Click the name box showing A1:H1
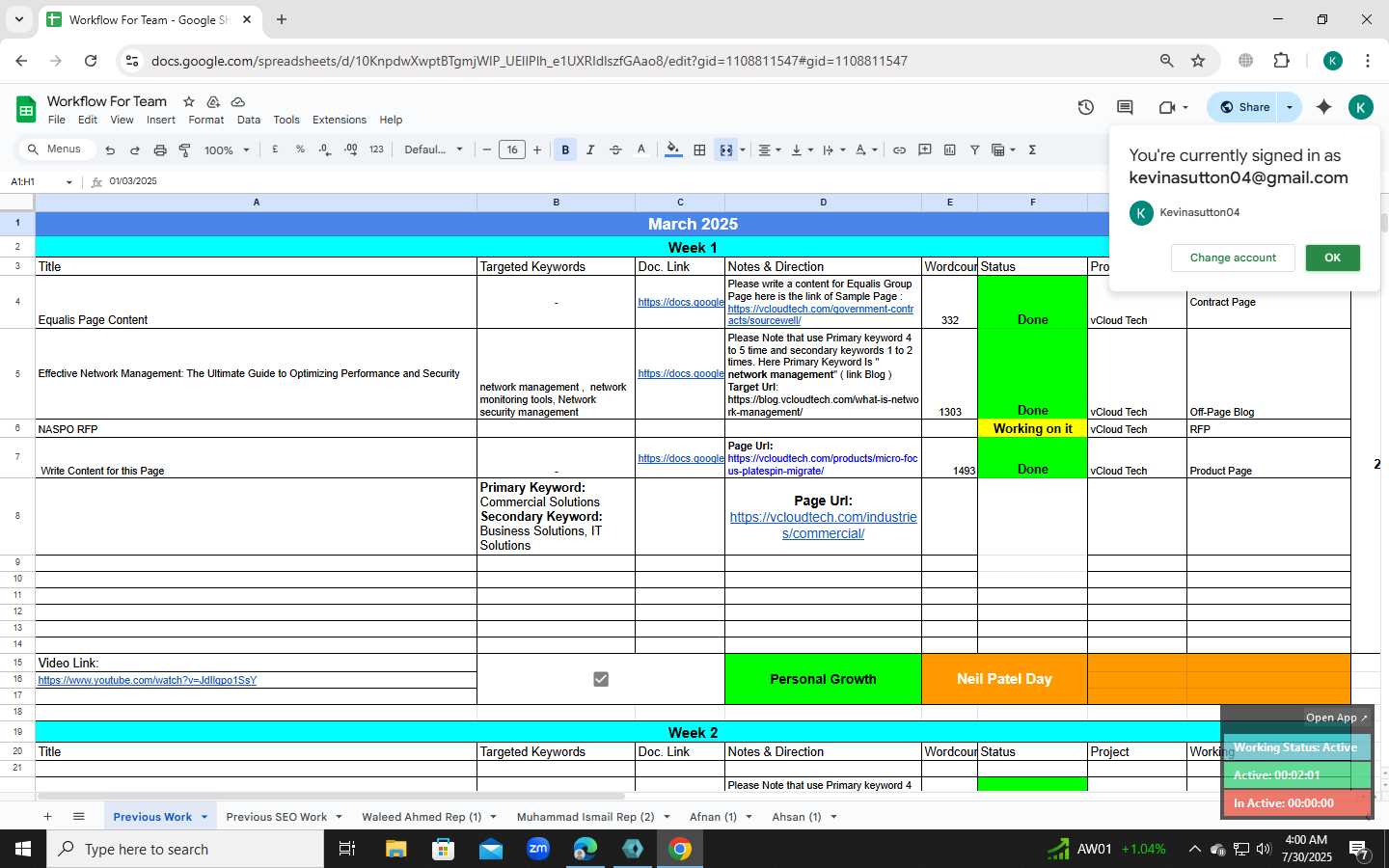The image size is (1389, 868). (x=41, y=181)
